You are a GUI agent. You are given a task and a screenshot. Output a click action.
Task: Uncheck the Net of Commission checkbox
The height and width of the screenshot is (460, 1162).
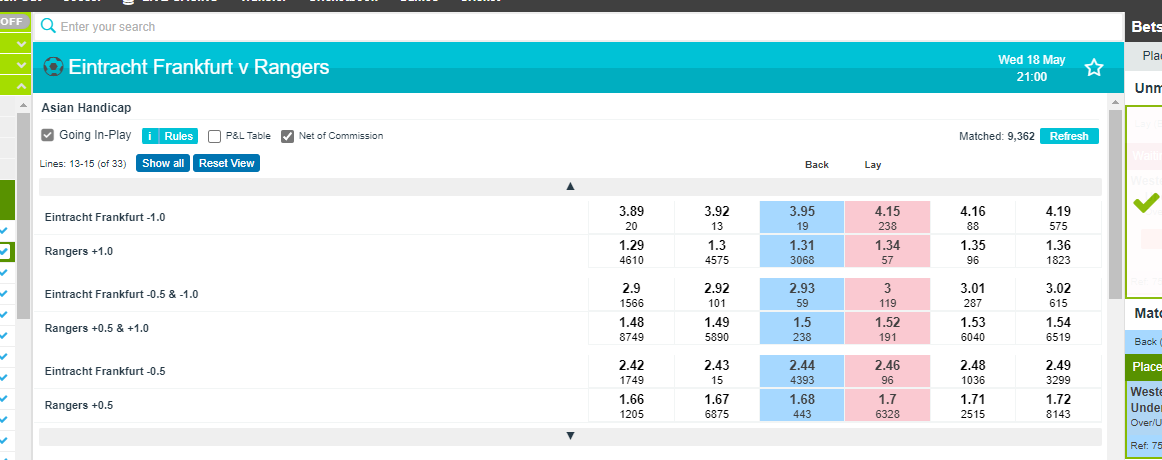[288, 136]
